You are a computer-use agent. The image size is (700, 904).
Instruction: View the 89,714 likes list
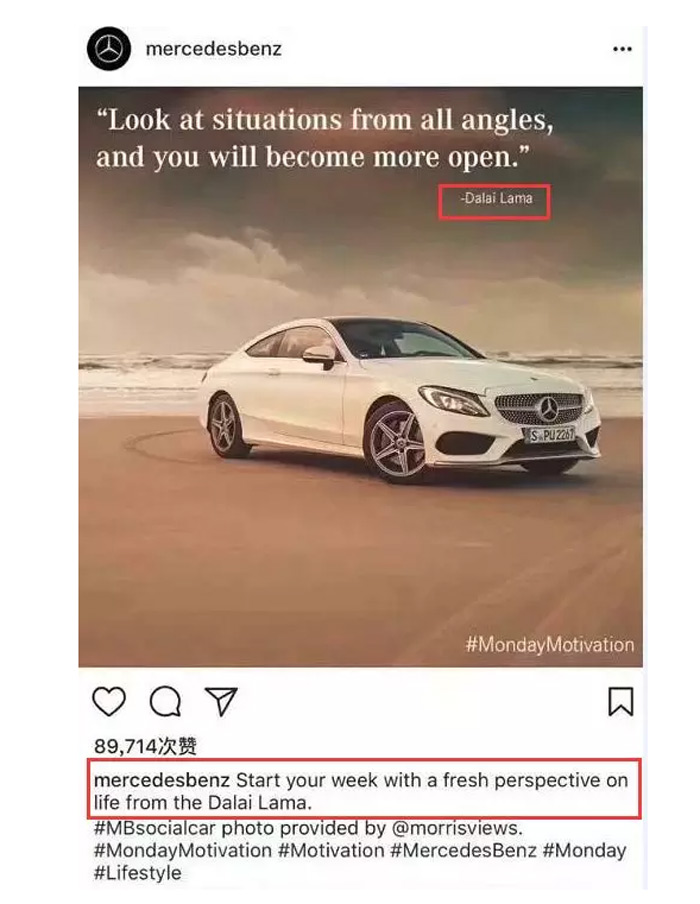coord(145,746)
